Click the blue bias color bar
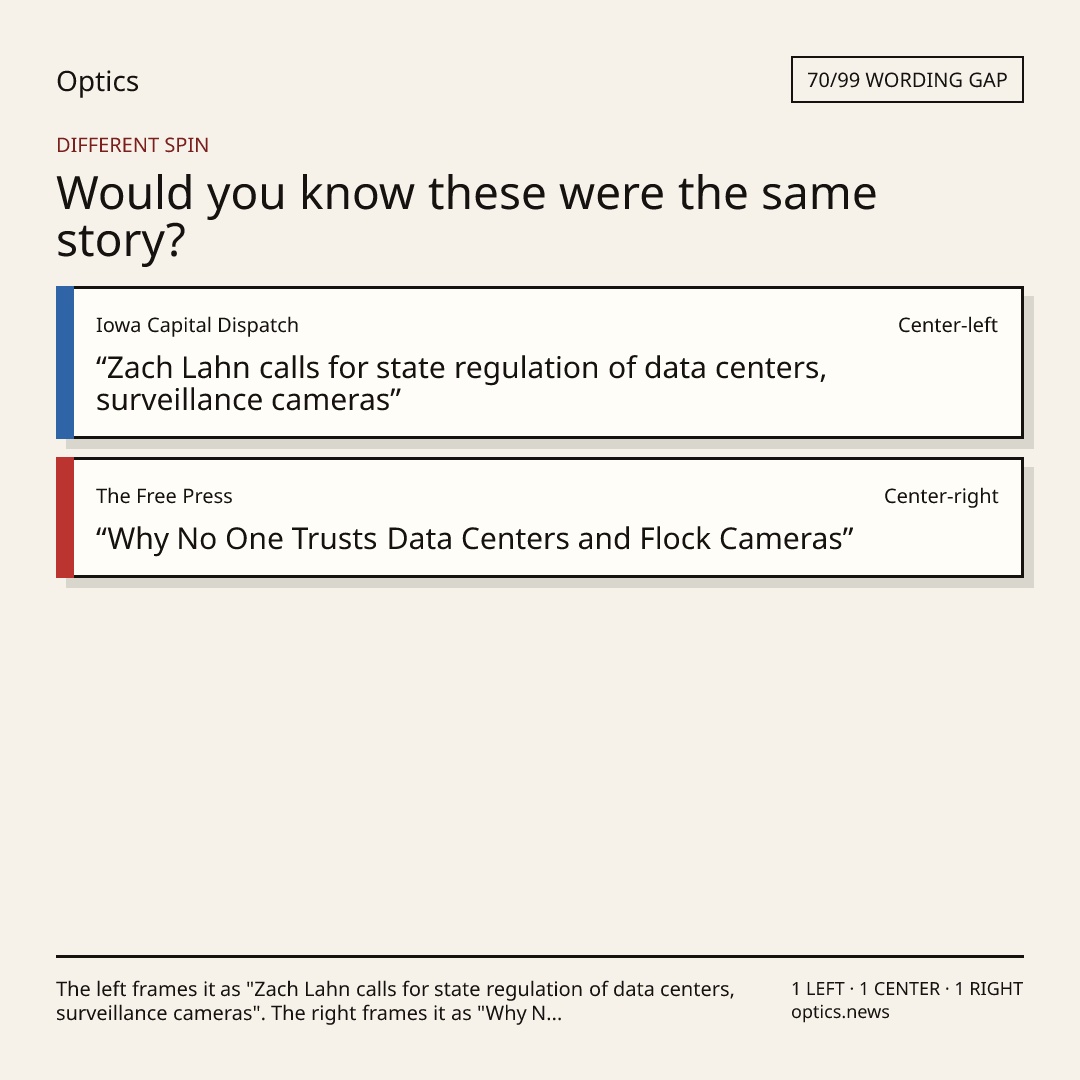Screen dimensions: 1080x1080 pyautogui.click(x=65, y=362)
